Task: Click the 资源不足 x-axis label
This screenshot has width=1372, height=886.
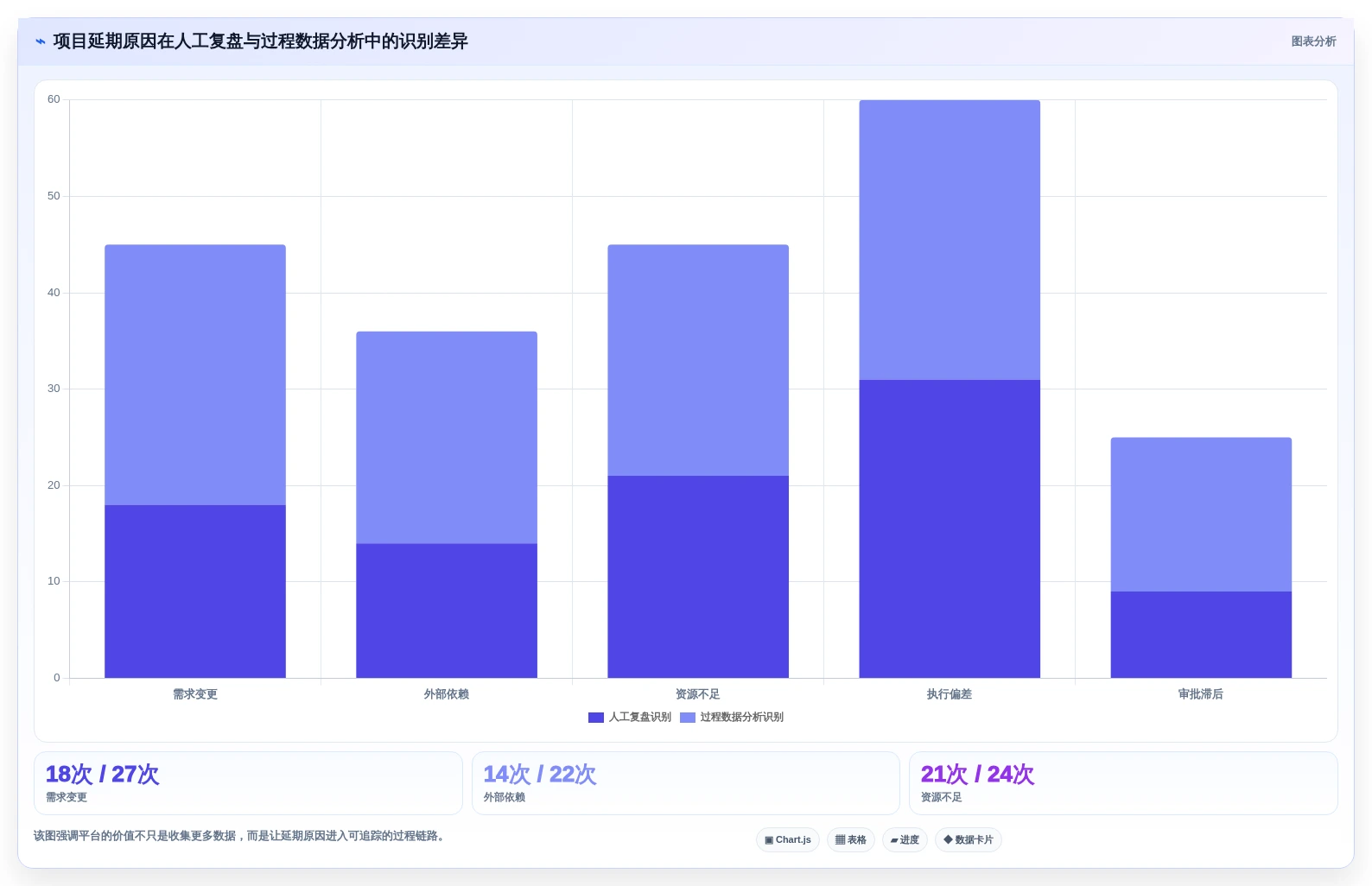Action: (x=698, y=694)
